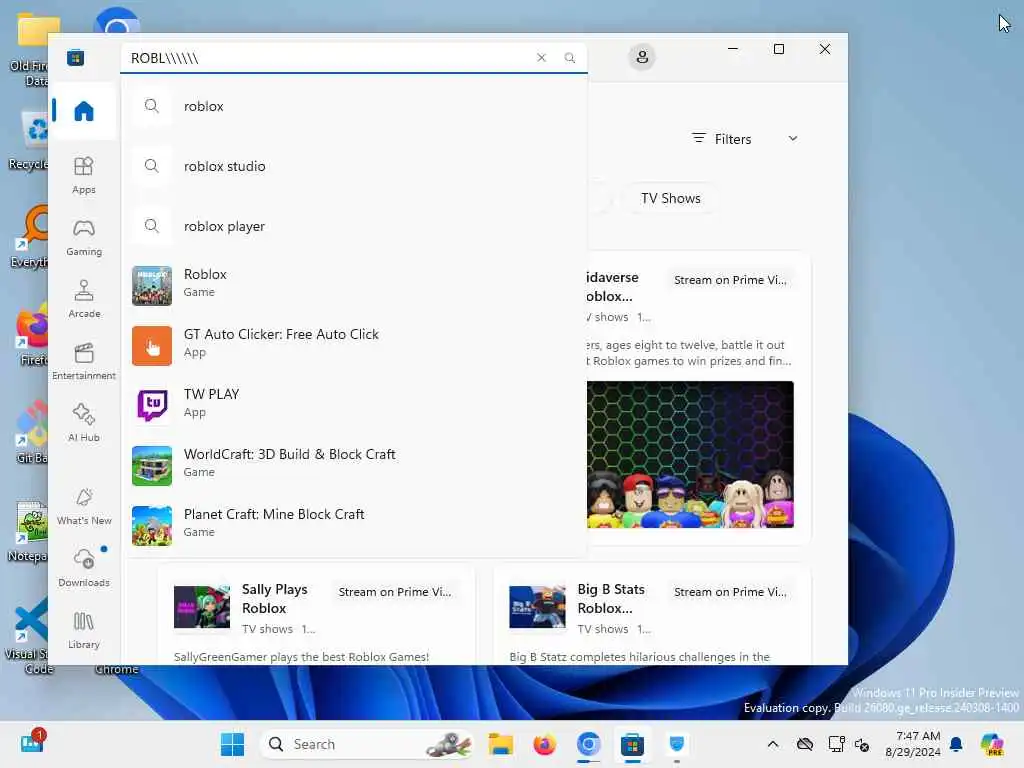
Task: Open Library in Store sidebar
Action: 84,630
